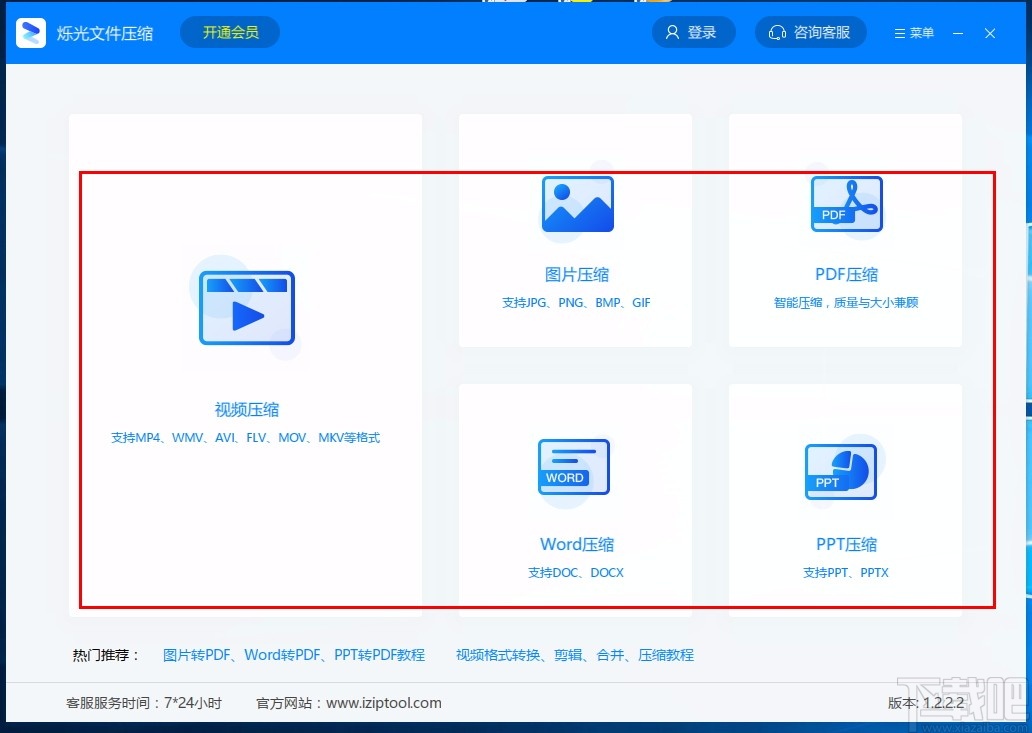
Task: Select the Image Compression (图片压缩) picture icon
Action: pos(577,203)
